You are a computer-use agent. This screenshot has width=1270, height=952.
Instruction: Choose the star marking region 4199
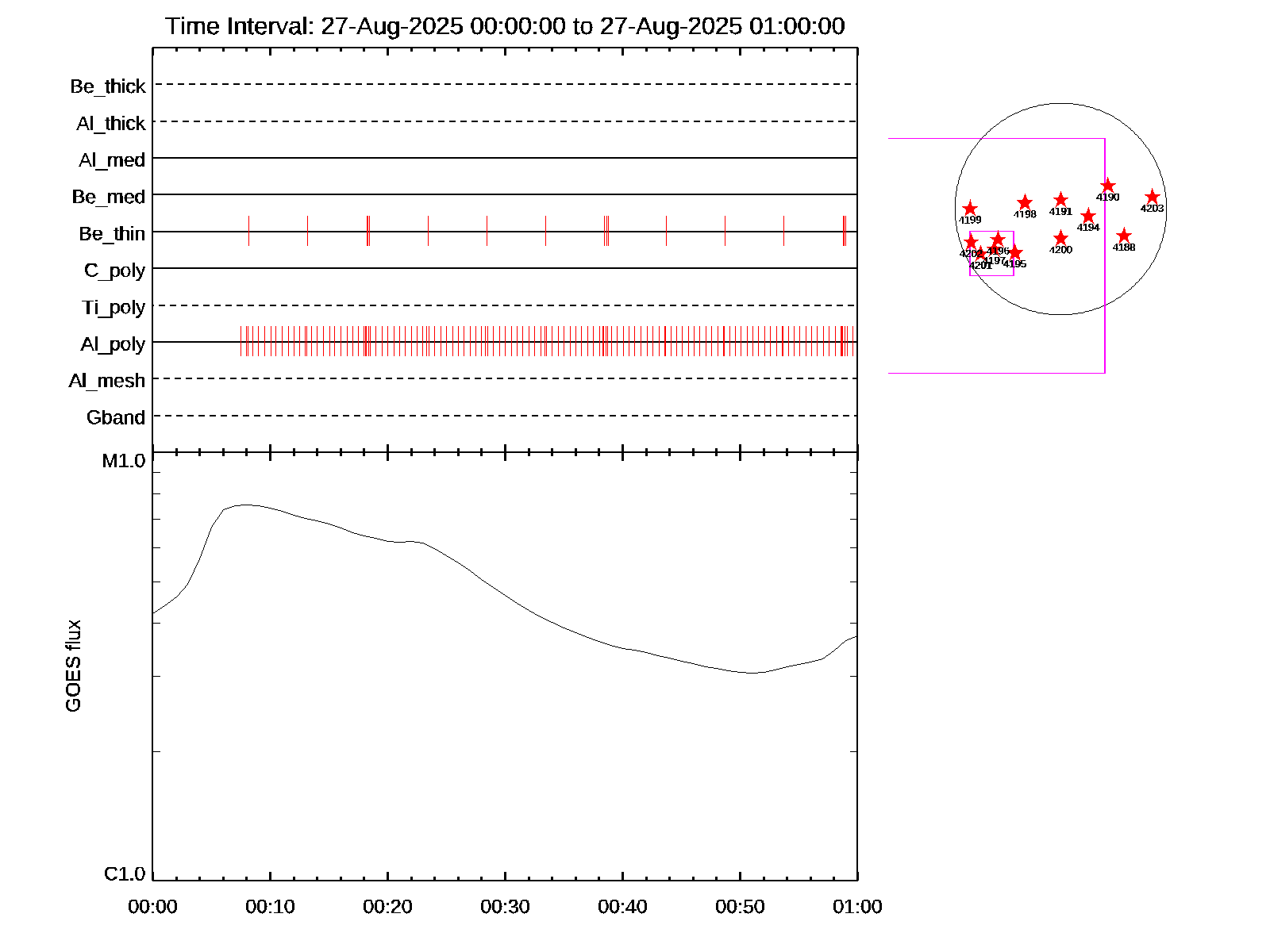coord(969,209)
